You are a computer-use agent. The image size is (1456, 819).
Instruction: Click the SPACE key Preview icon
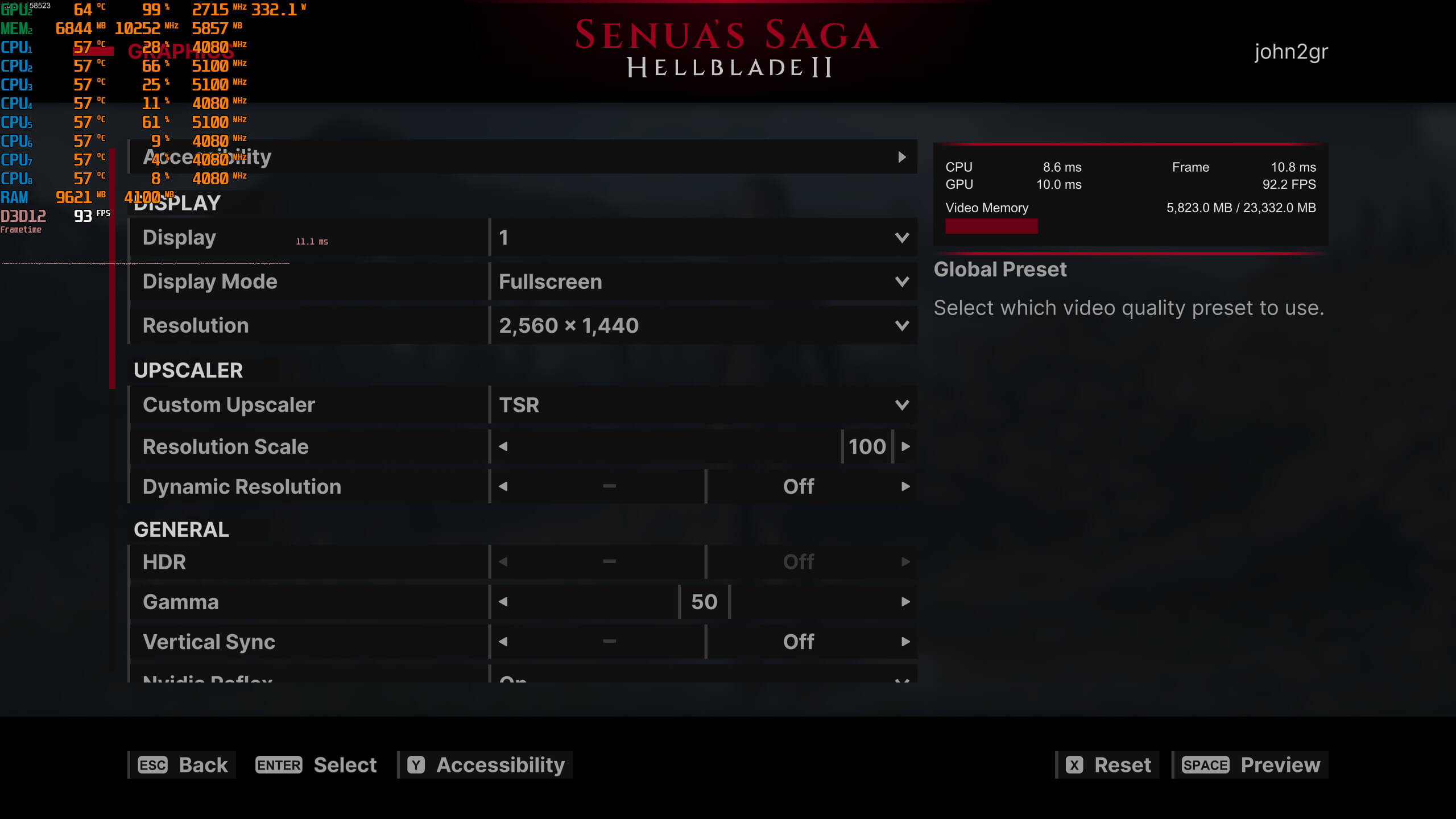pyautogui.click(x=1205, y=765)
